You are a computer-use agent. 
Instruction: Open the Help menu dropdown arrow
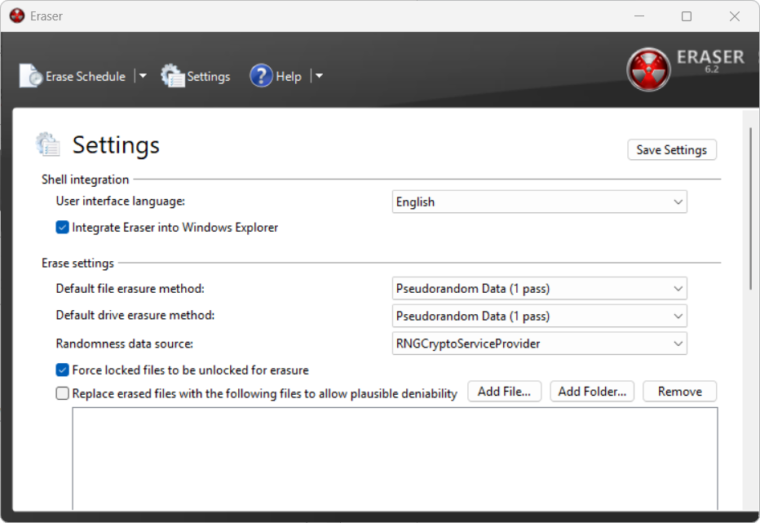point(318,76)
